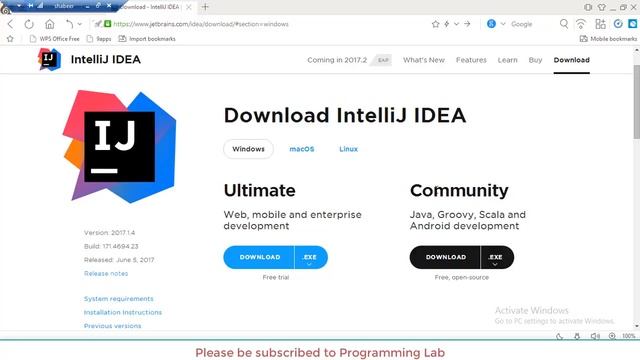Reload the page with the refresh icon
The width and height of the screenshot is (640, 360).
[x=29, y=24]
